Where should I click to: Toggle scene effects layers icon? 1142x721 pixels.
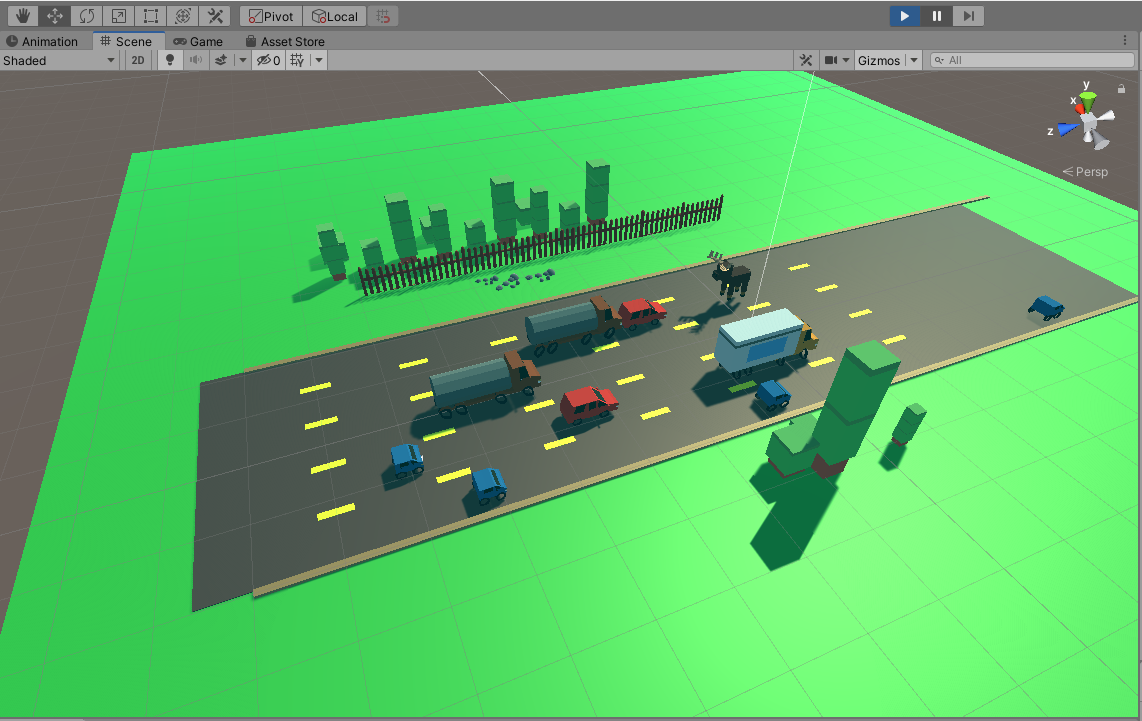click(x=221, y=60)
